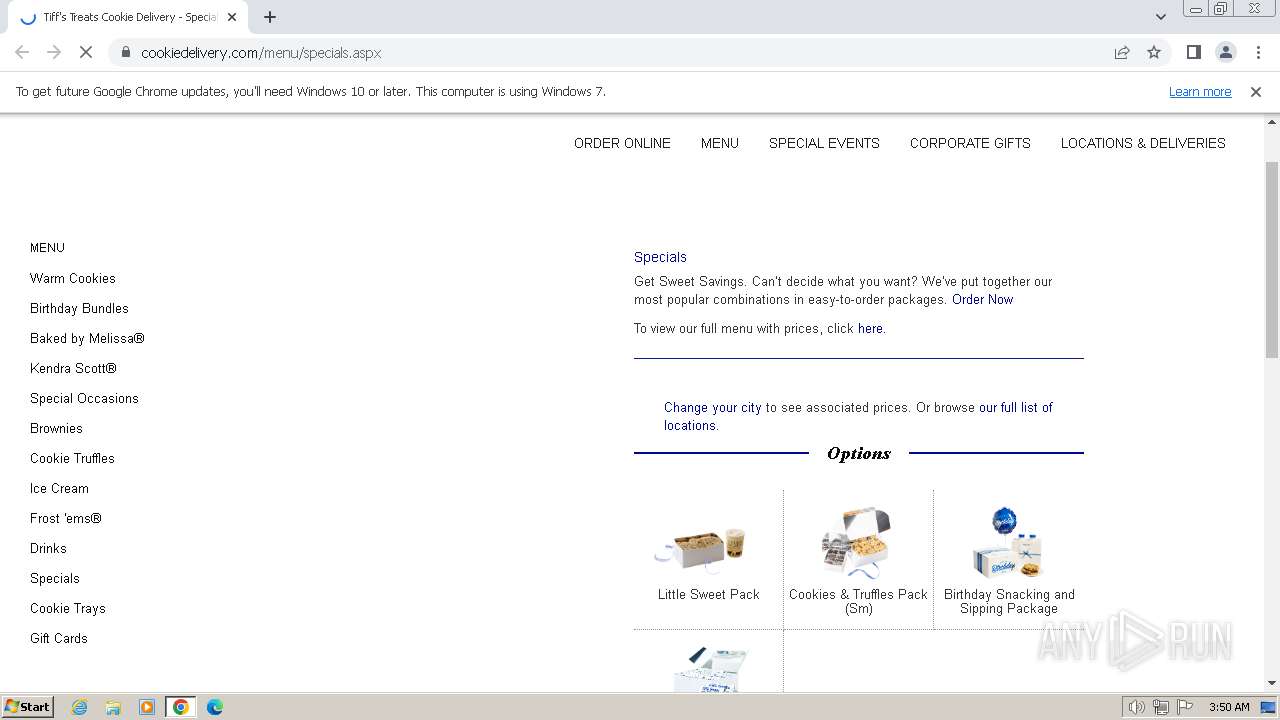Open Specials sidebar link
The image size is (1280, 720).
point(55,578)
